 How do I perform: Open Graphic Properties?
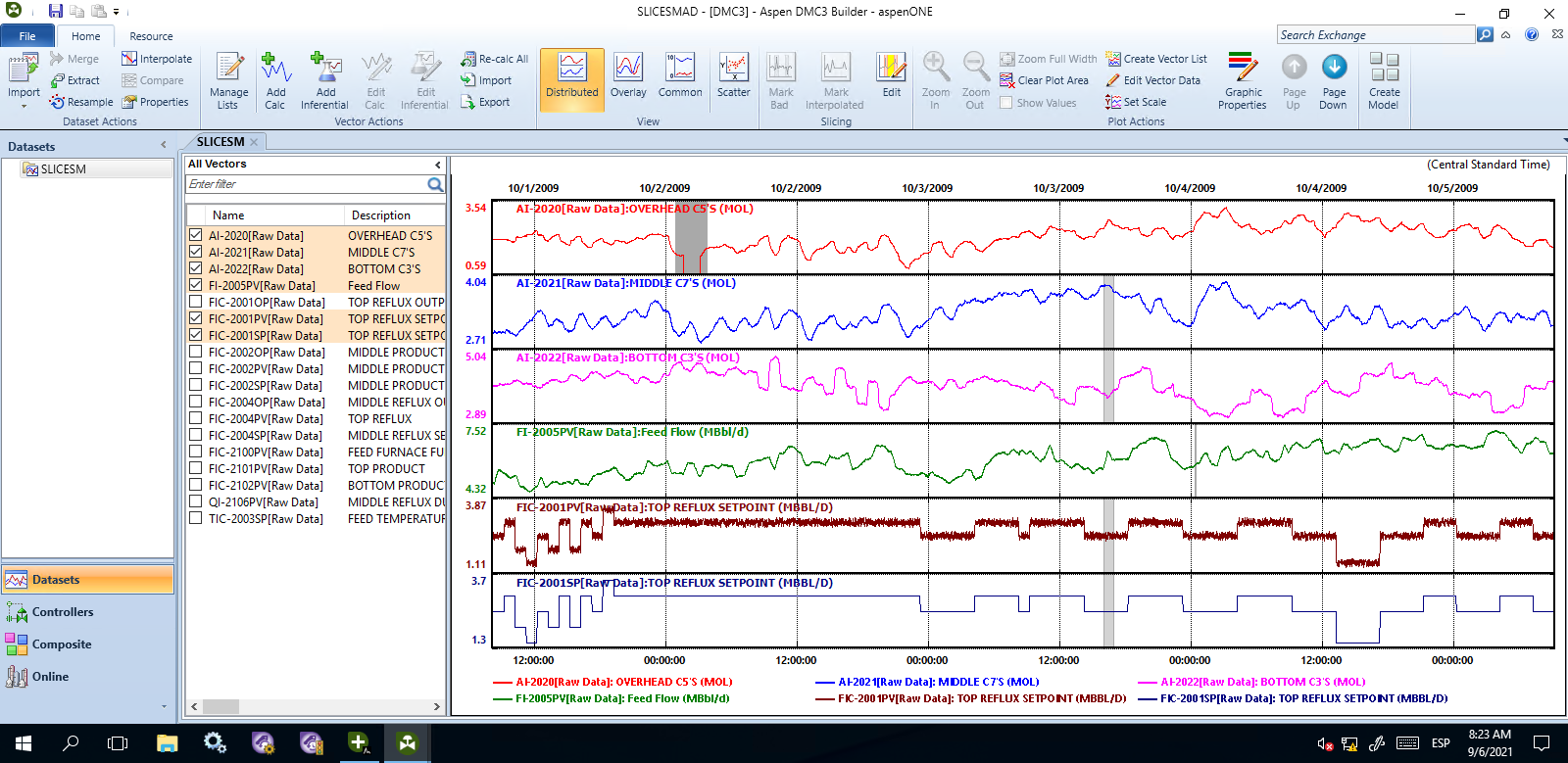click(x=1243, y=80)
